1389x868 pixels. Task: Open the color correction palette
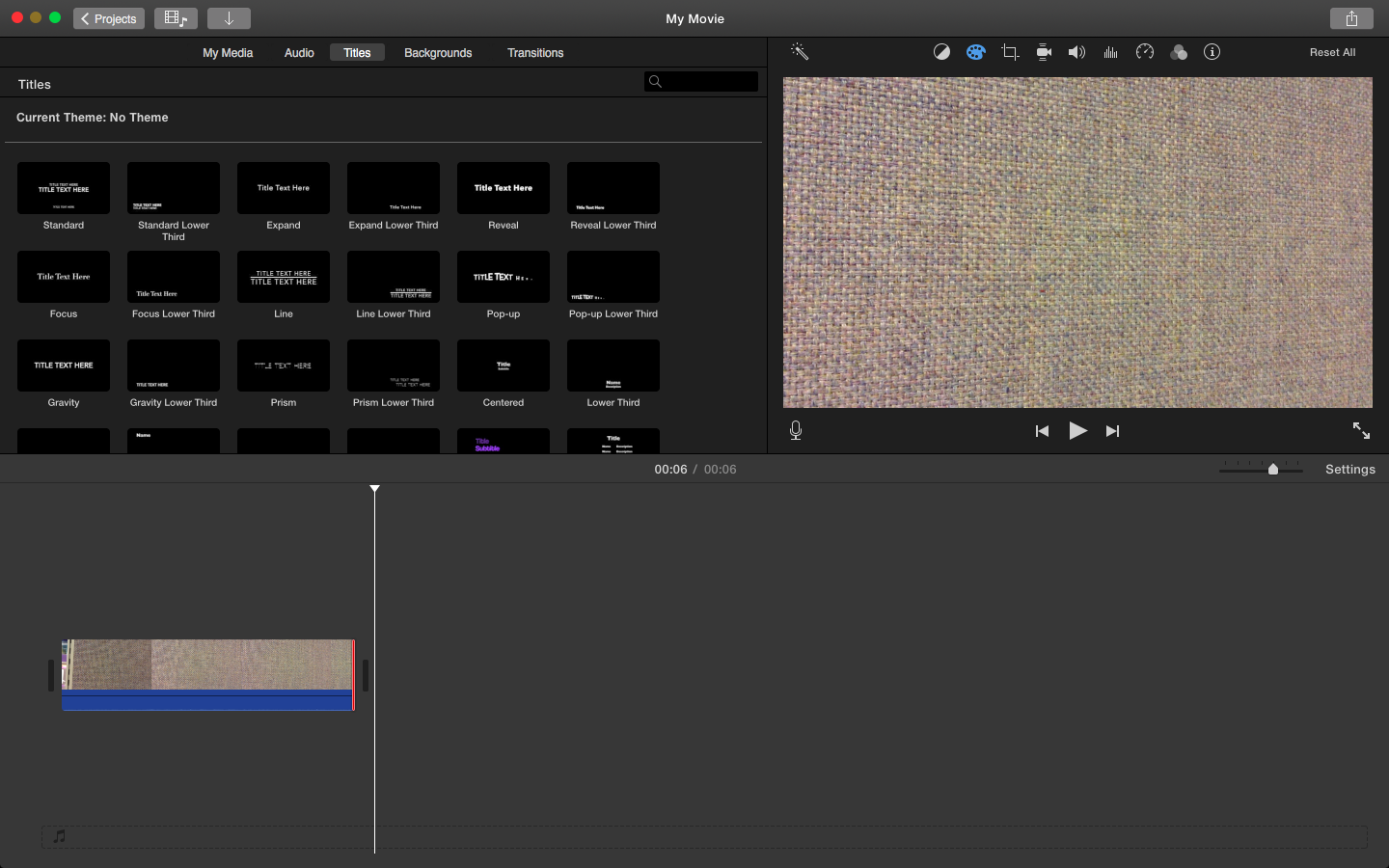tap(976, 52)
